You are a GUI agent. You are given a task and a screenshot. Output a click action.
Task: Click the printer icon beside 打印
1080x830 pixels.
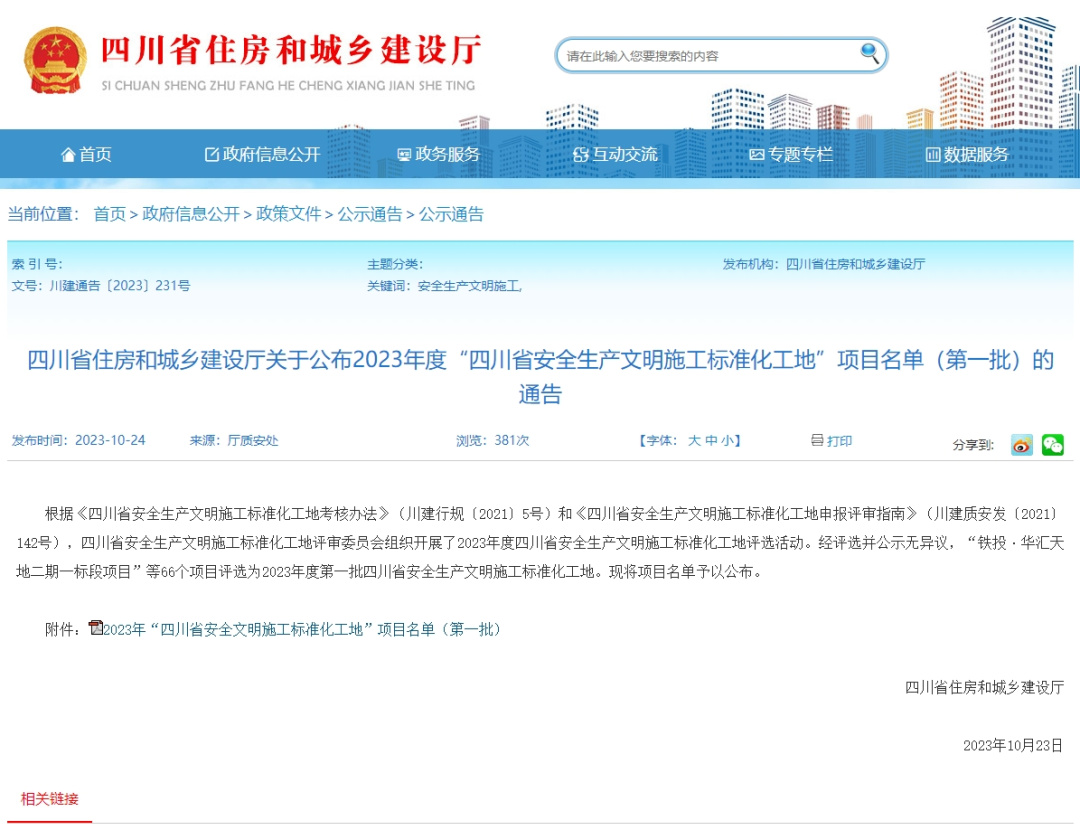tap(817, 440)
